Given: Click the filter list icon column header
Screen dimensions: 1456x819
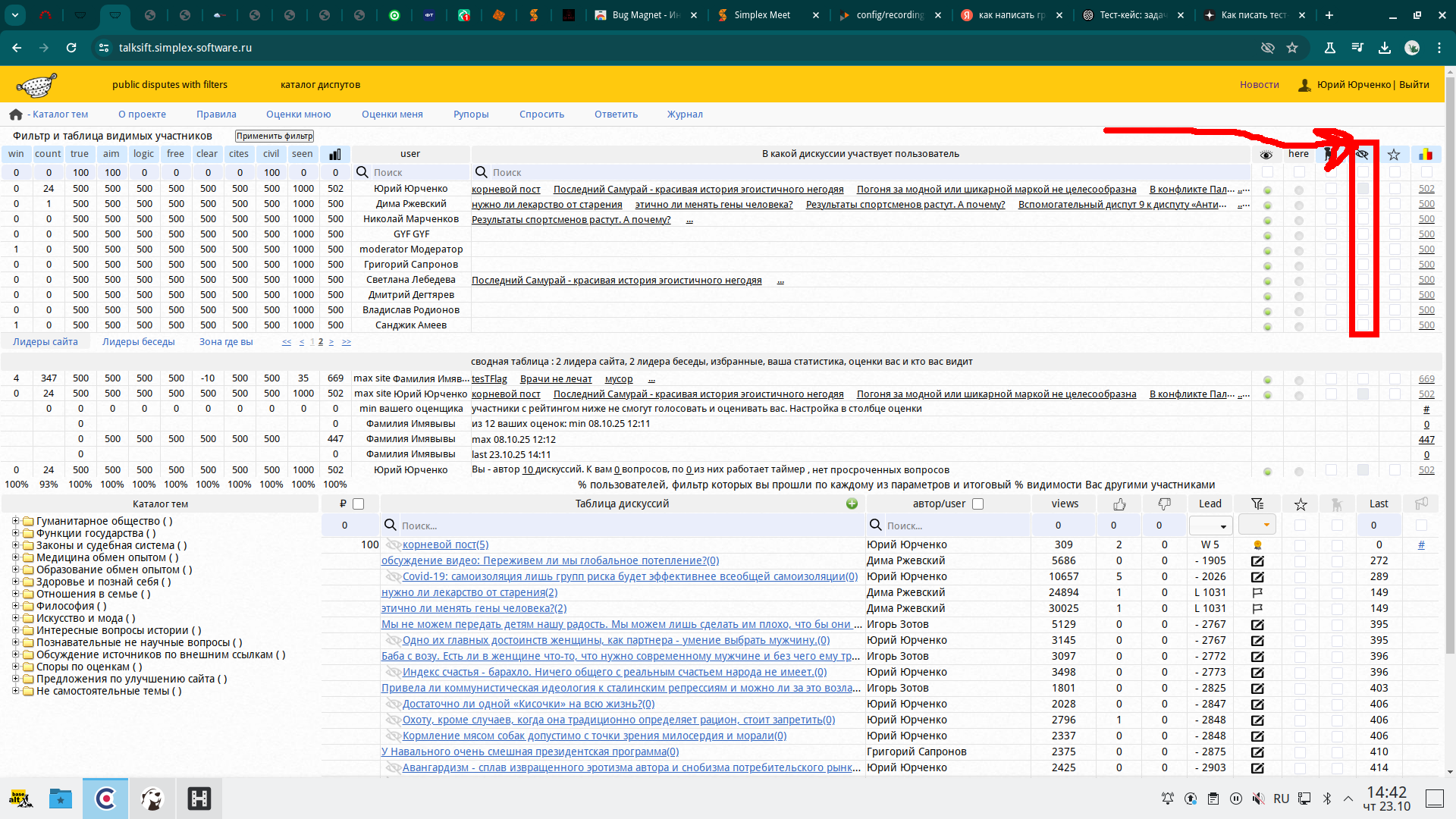Looking at the screenshot, I should (x=1257, y=504).
